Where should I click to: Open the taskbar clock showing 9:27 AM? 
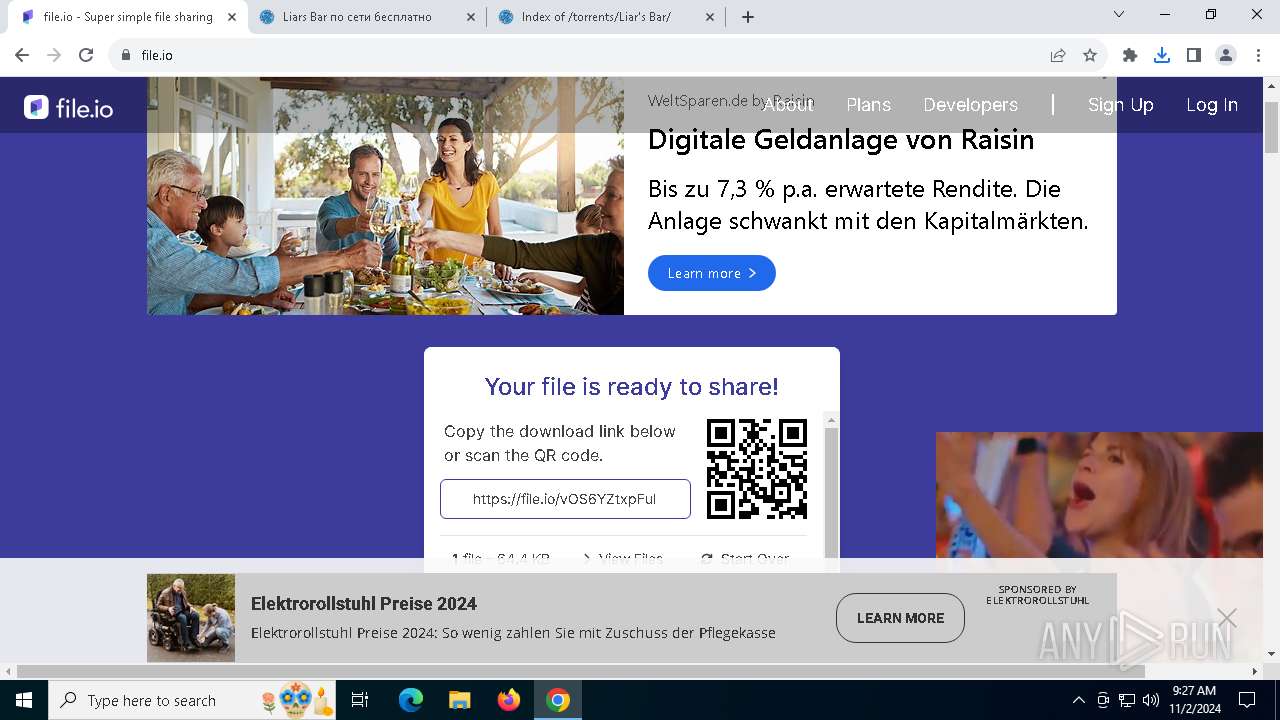(1195, 700)
